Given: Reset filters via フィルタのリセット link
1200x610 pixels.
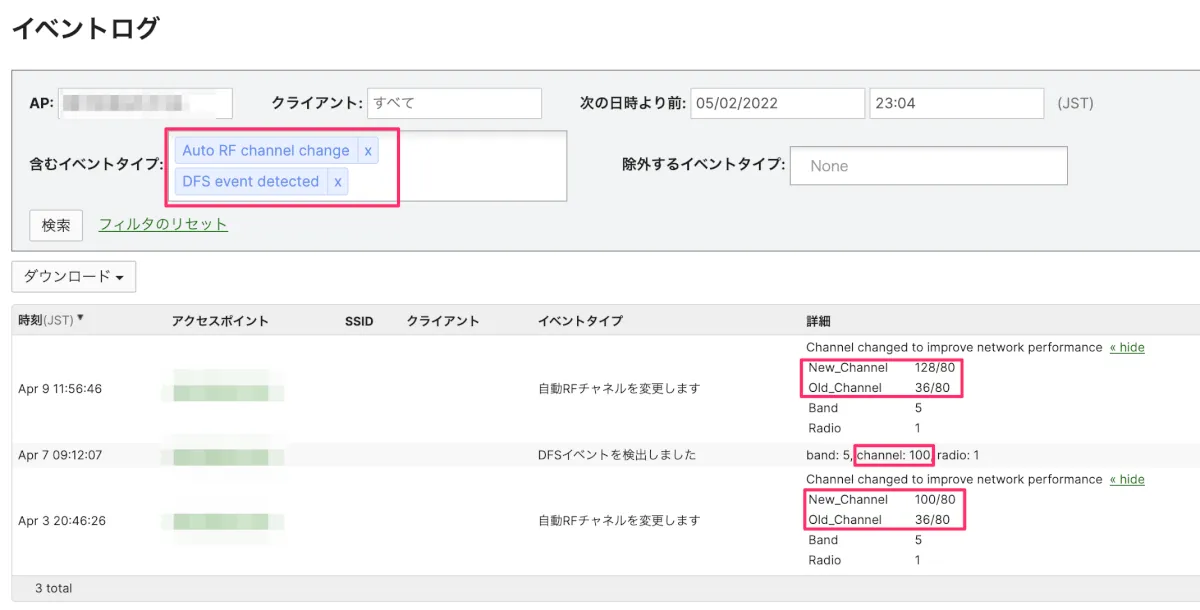Looking at the screenshot, I should 163,224.
